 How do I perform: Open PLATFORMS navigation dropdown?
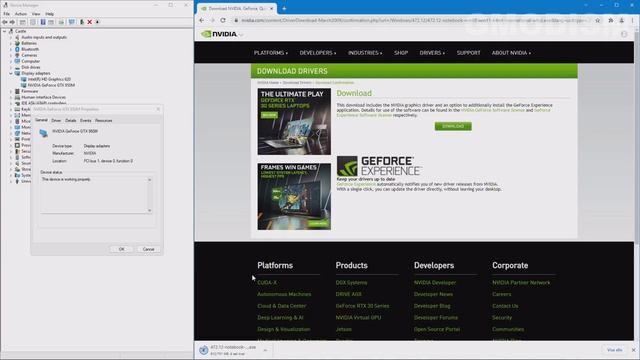tap(271, 53)
